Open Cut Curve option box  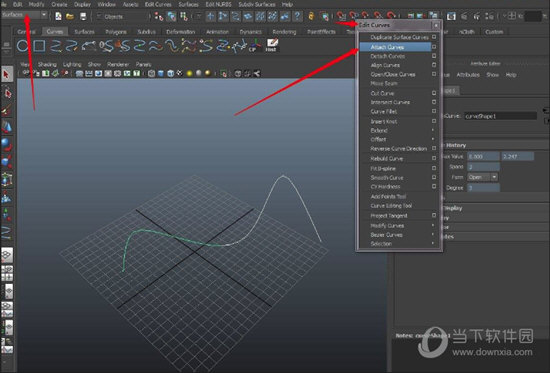coord(434,93)
